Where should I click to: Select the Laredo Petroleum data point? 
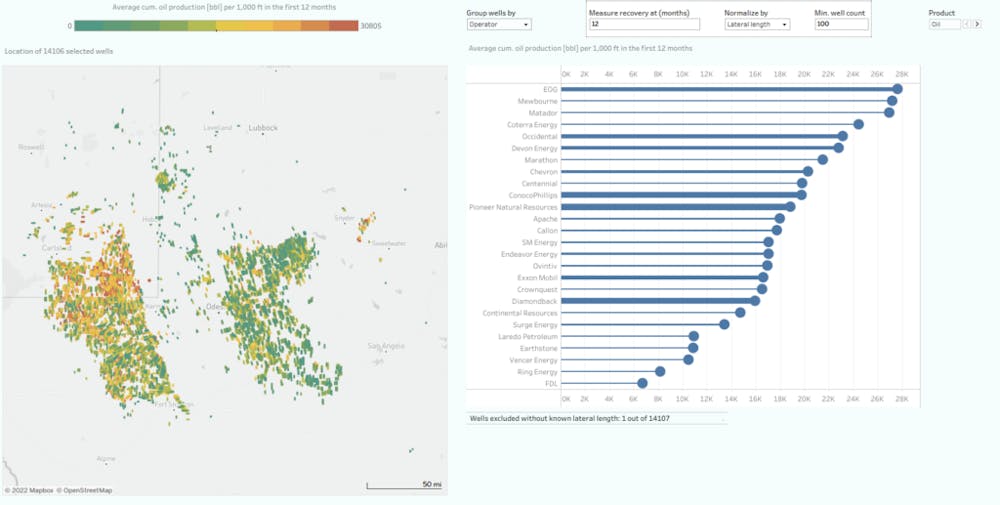pos(694,336)
